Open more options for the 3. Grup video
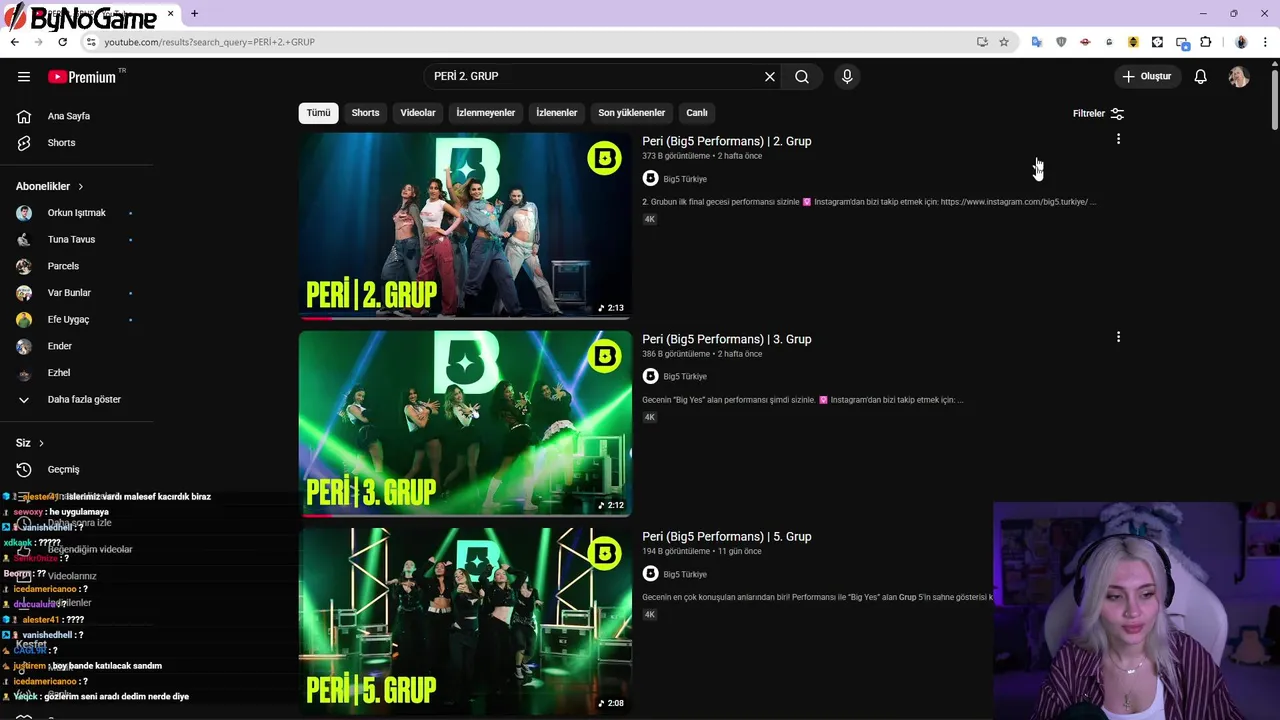Image resolution: width=1280 pixels, height=720 pixels. coord(1118,338)
